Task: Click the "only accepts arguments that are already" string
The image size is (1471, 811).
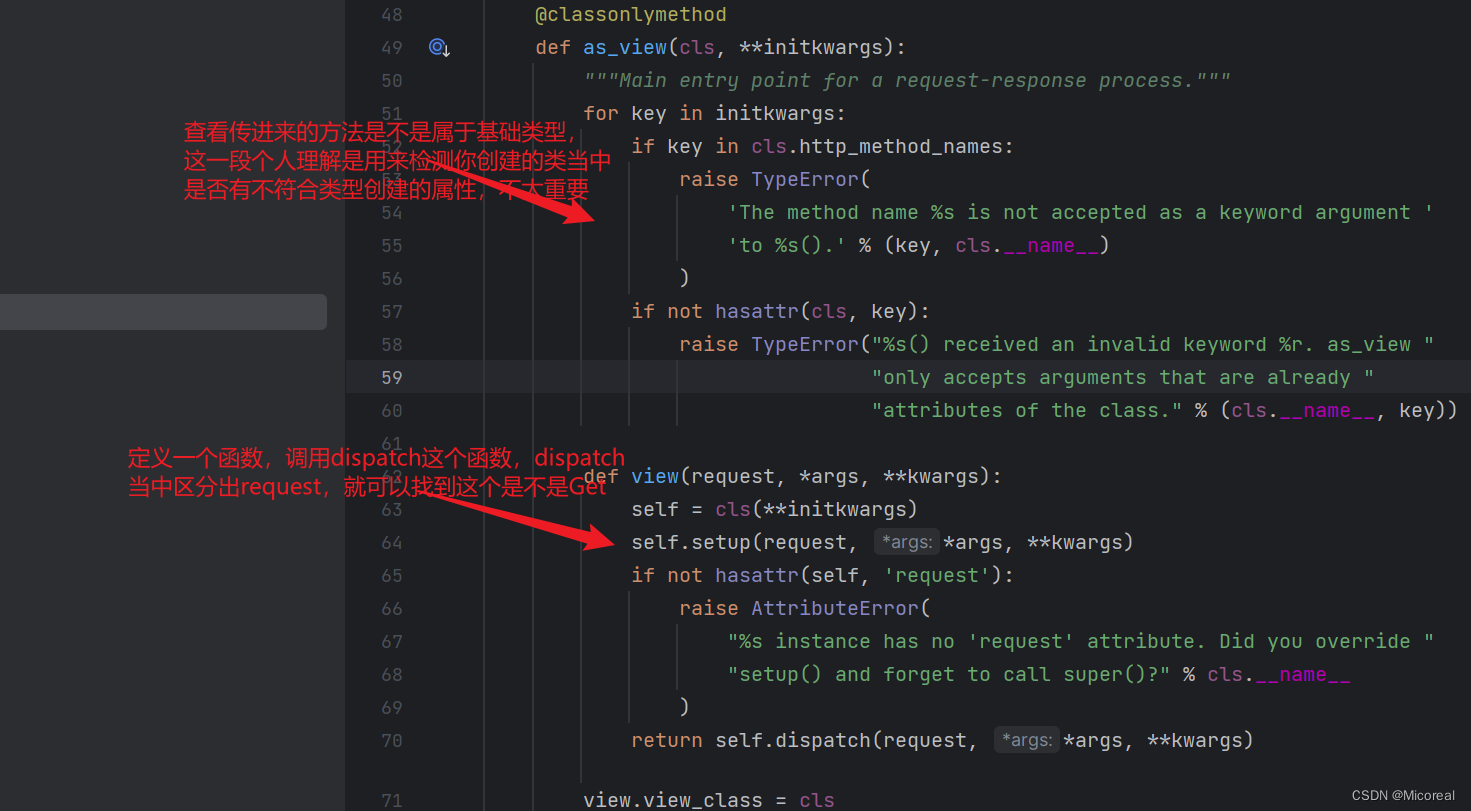Action: [x=1122, y=377]
